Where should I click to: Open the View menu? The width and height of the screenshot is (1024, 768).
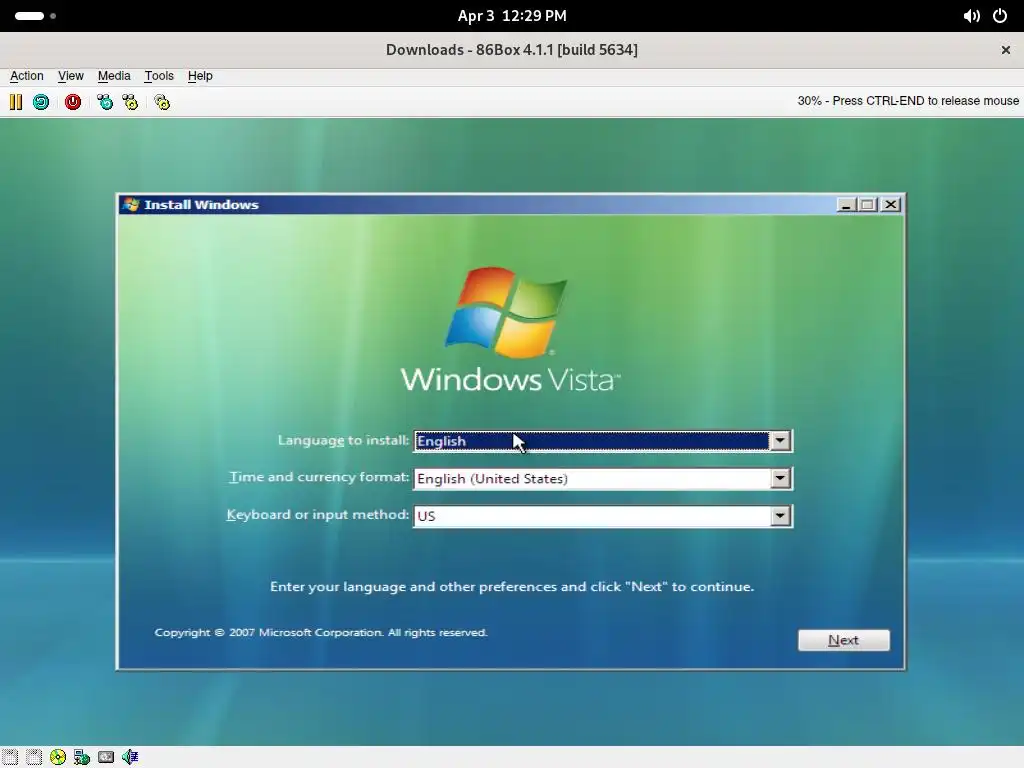[71, 76]
